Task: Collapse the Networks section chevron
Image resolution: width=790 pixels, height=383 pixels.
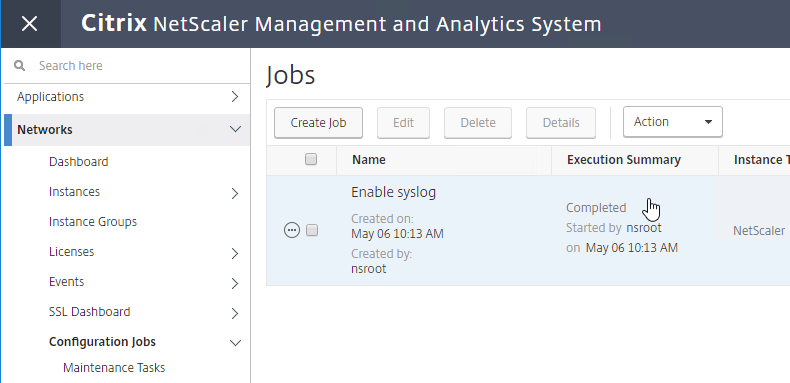Action: pos(235,130)
